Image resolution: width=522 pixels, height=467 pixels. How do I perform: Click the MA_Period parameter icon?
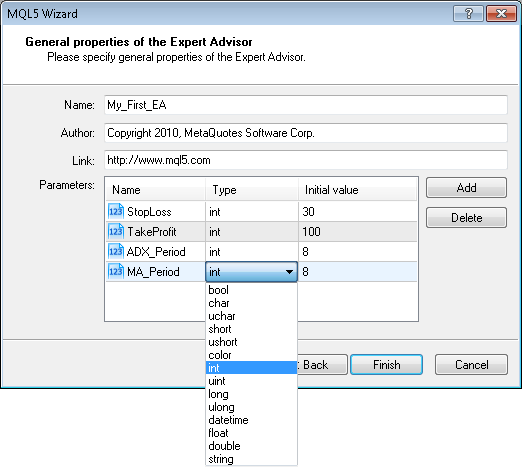tap(116, 272)
